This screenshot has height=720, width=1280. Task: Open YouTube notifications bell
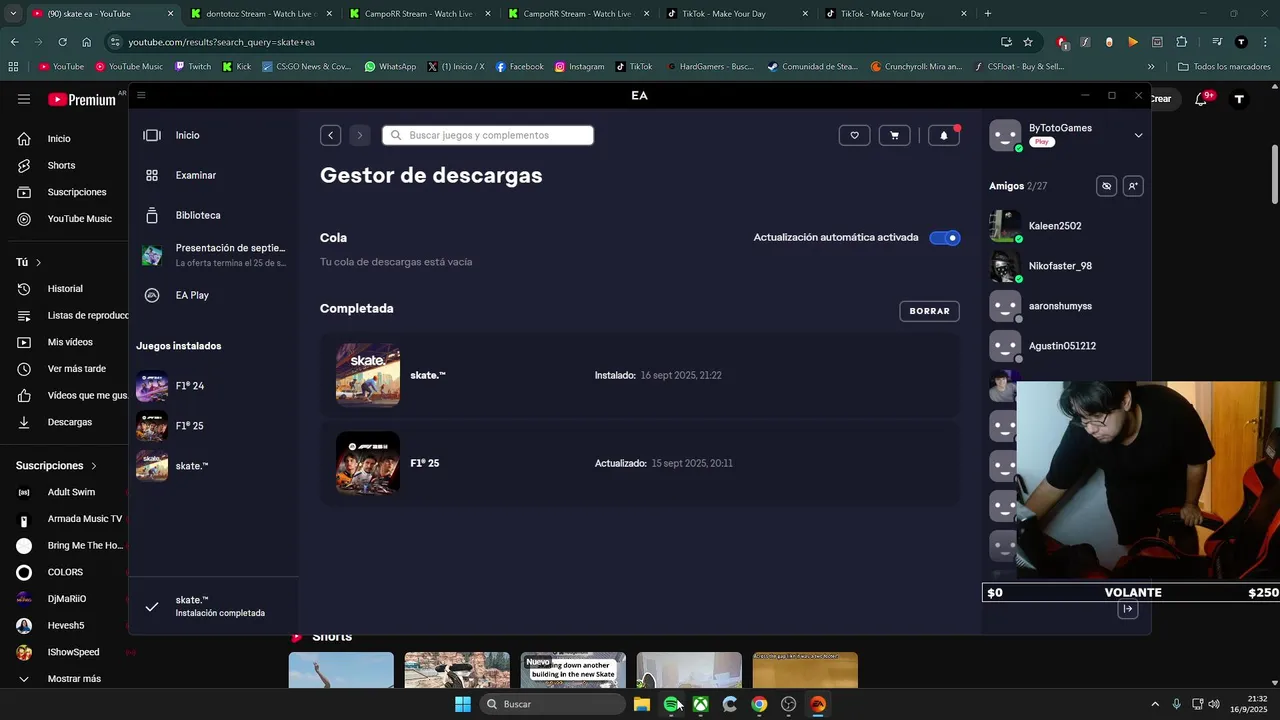point(1201,99)
